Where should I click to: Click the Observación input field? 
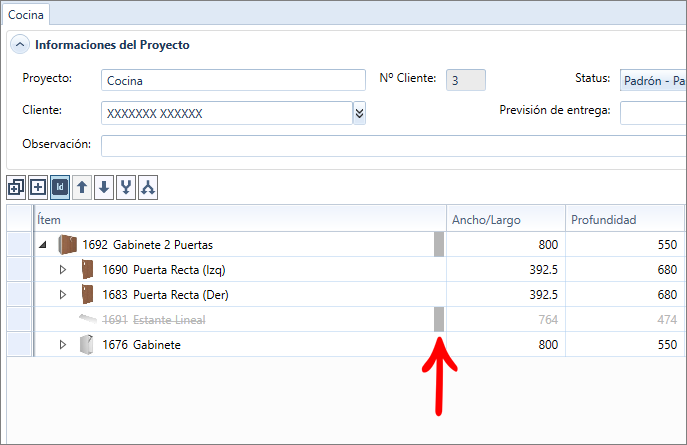coord(393,146)
